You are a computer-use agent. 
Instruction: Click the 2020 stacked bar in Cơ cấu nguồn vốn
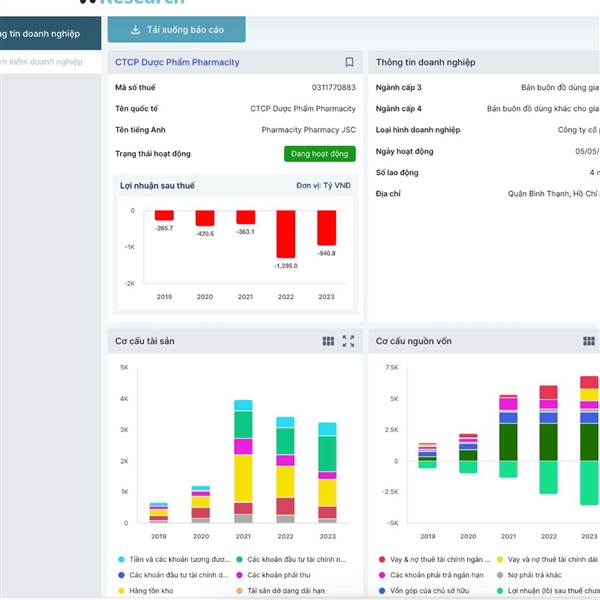[468, 453]
